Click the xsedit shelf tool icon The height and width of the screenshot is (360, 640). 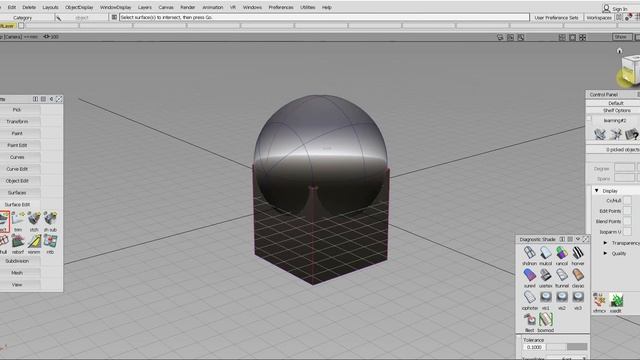coord(616,300)
